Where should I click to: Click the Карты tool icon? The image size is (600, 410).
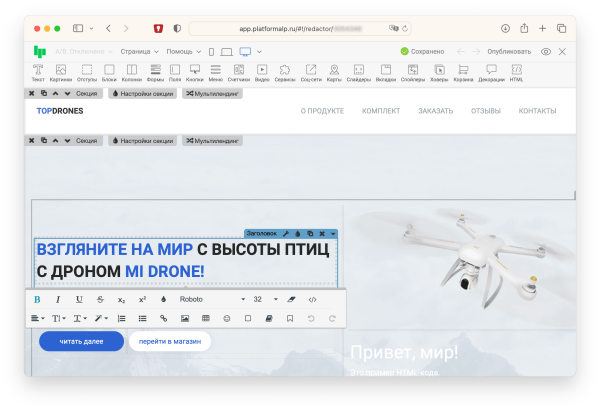[x=333, y=72]
